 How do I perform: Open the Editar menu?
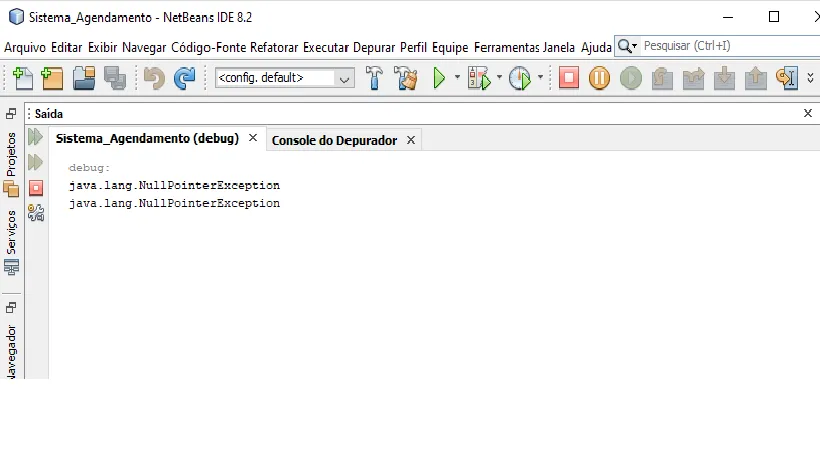click(x=66, y=48)
